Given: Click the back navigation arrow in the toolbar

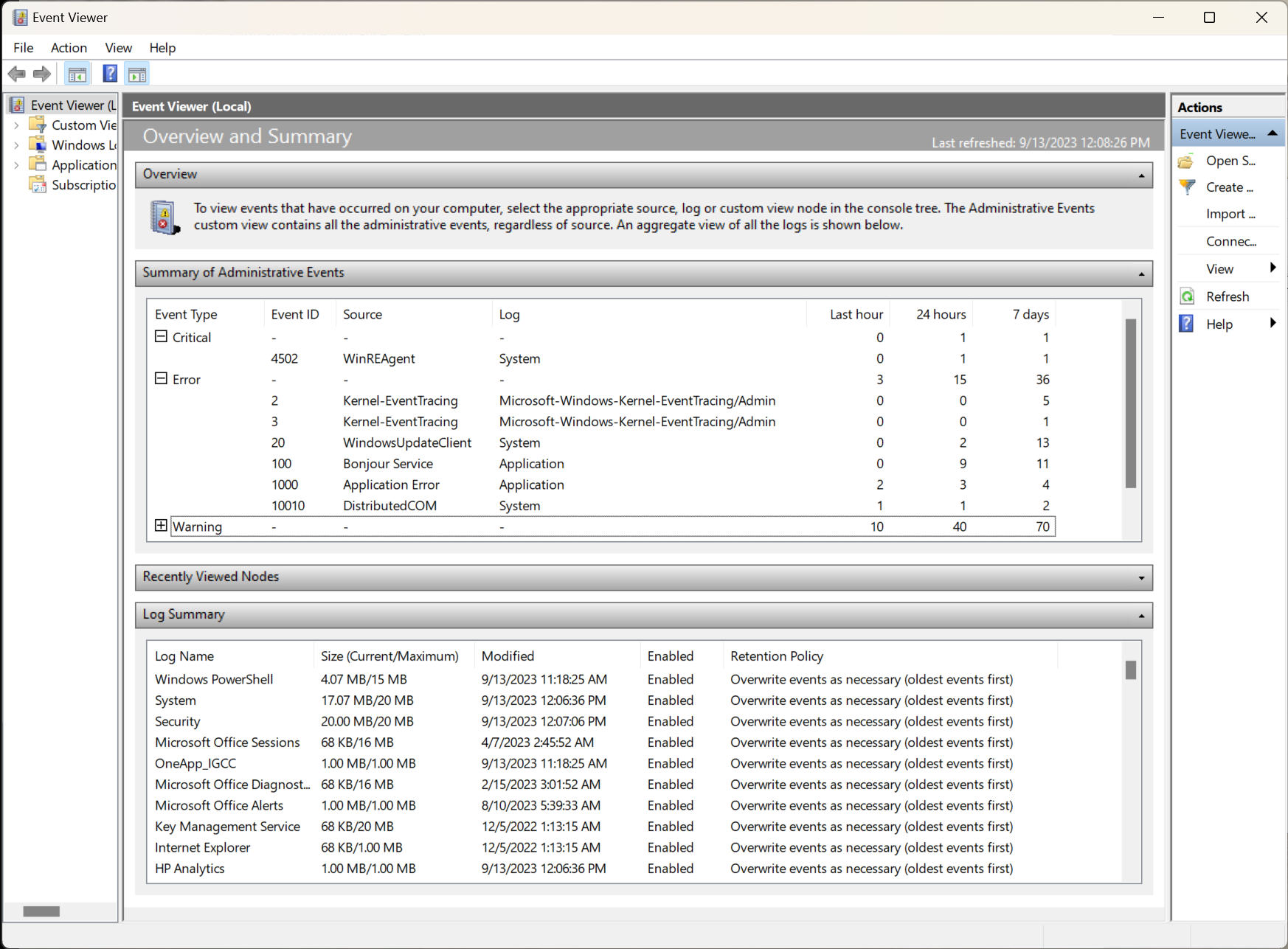Looking at the screenshot, I should click(x=16, y=73).
